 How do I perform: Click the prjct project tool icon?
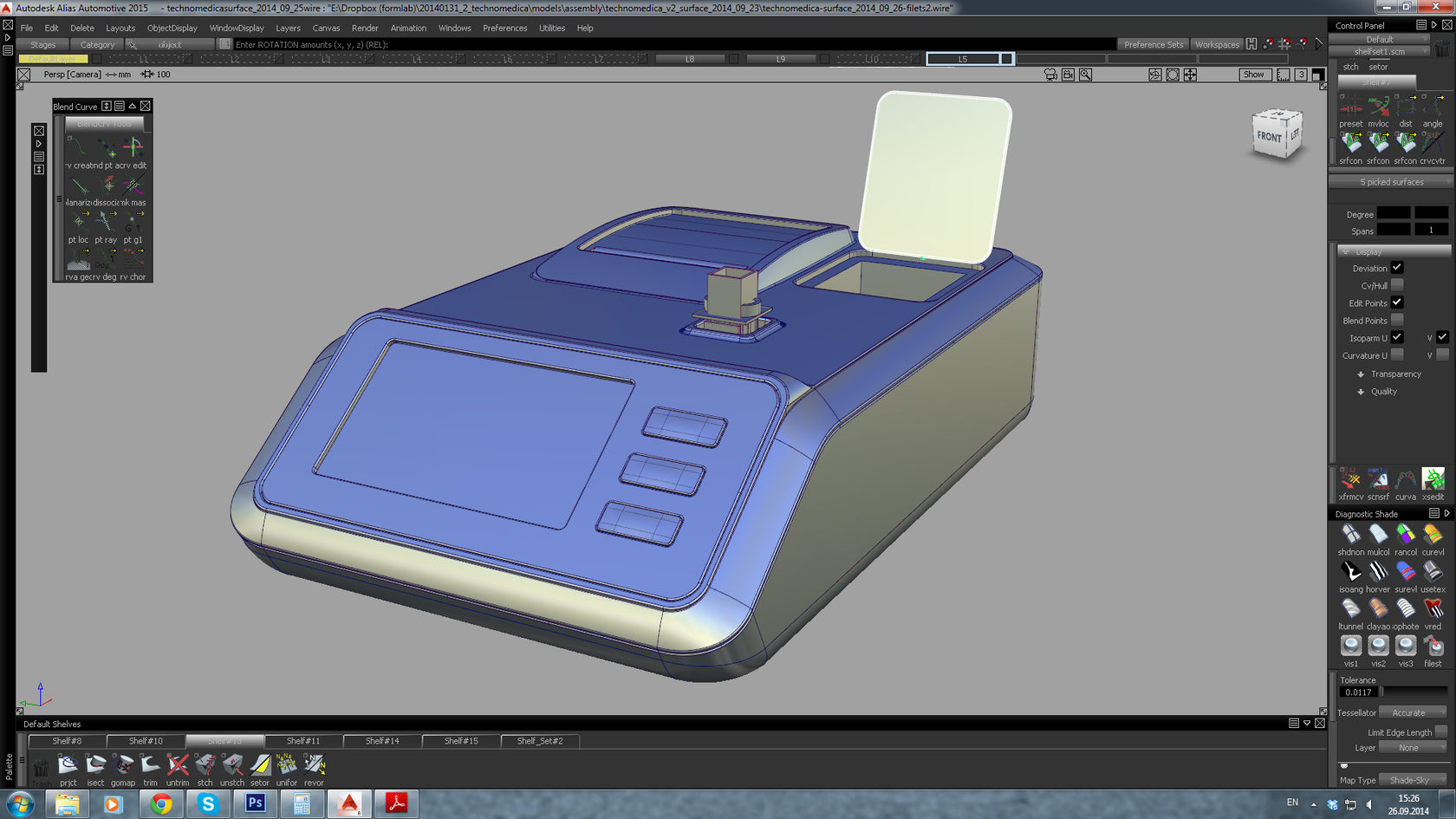(x=68, y=765)
